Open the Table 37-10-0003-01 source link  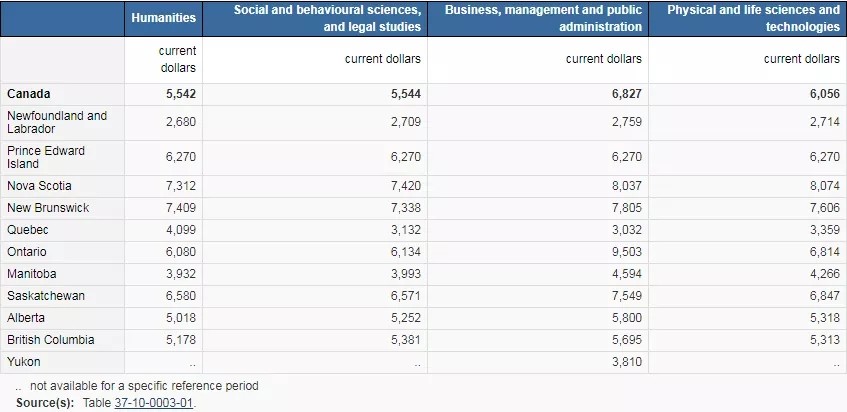click(x=153, y=403)
